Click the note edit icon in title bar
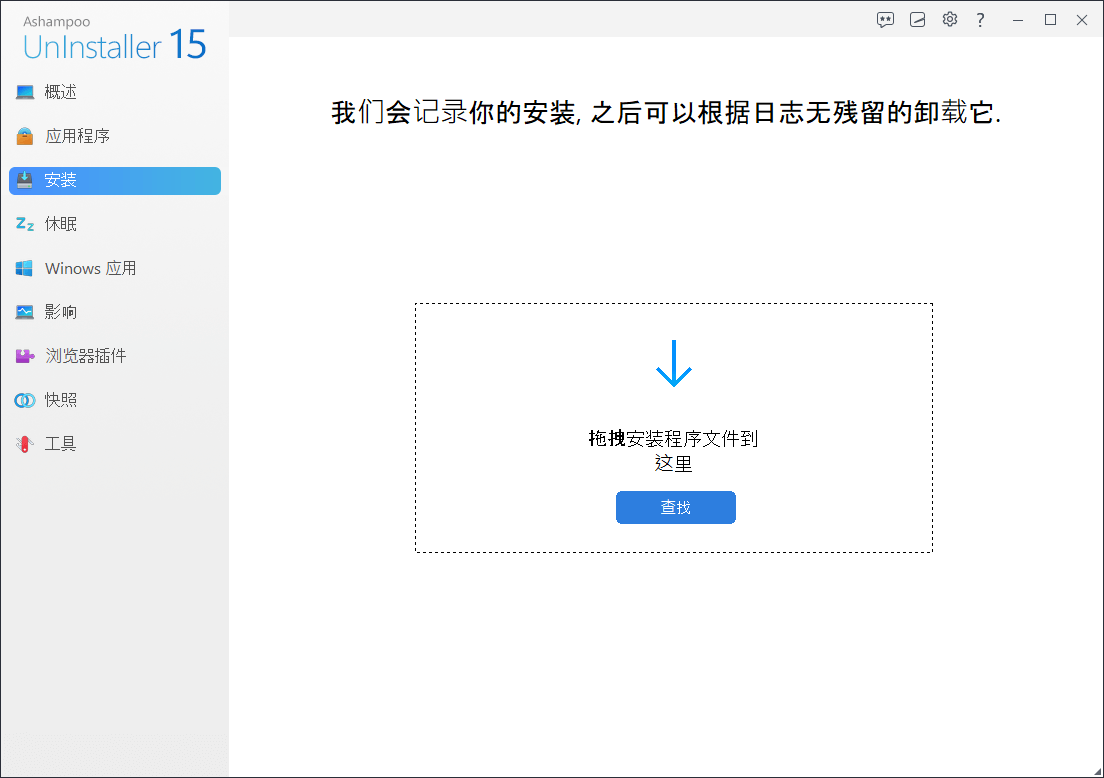Screen dimensions: 1104x778 pyautogui.click(x=917, y=20)
